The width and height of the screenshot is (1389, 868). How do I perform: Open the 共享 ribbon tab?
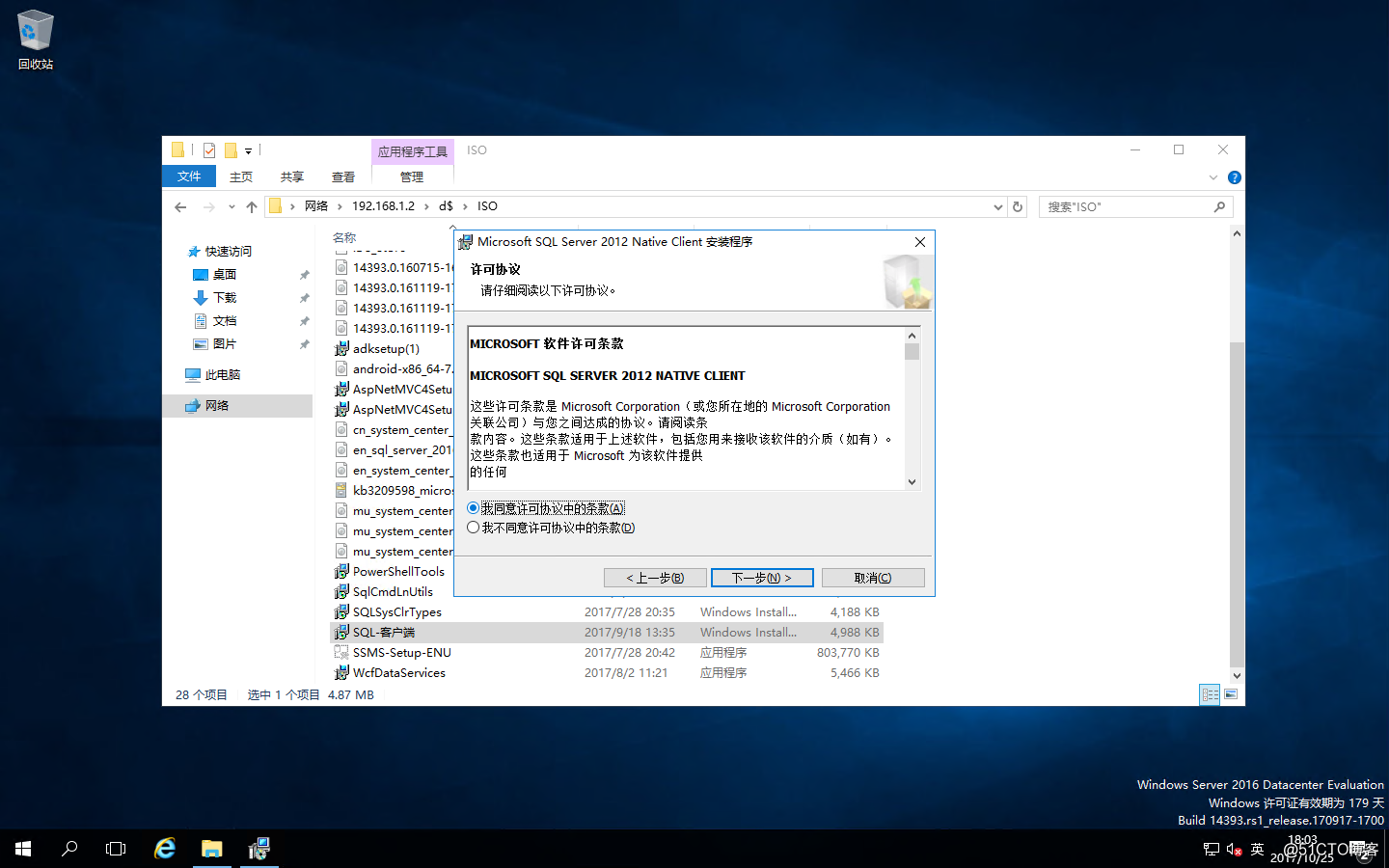(x=292, y=176)
